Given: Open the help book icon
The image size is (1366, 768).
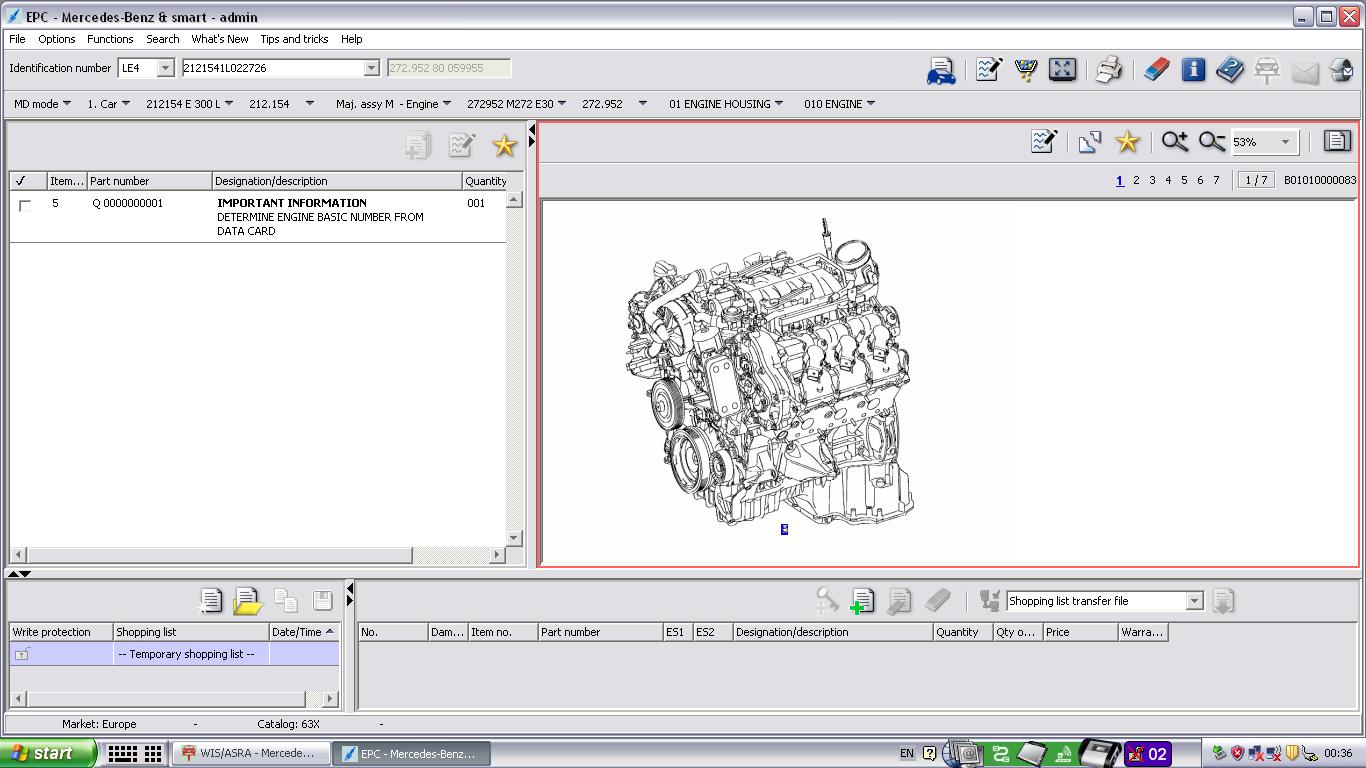Looking at the screenshot, I should click(1230, 69).
